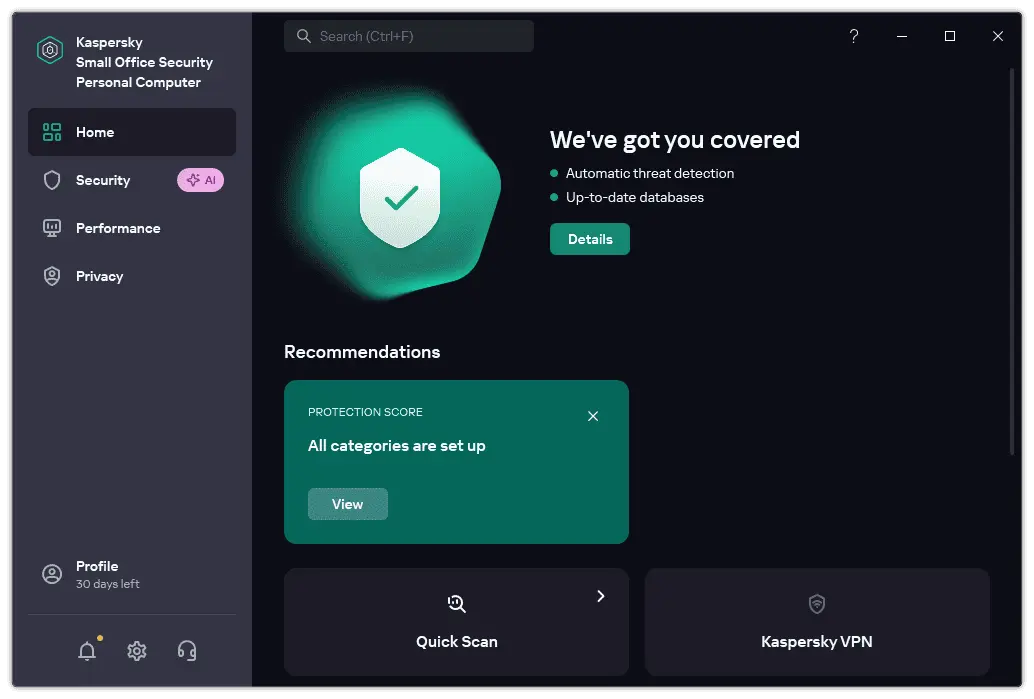Open support via the headset icon
Screen dimensions: 1034x699
tap(187, 651)
